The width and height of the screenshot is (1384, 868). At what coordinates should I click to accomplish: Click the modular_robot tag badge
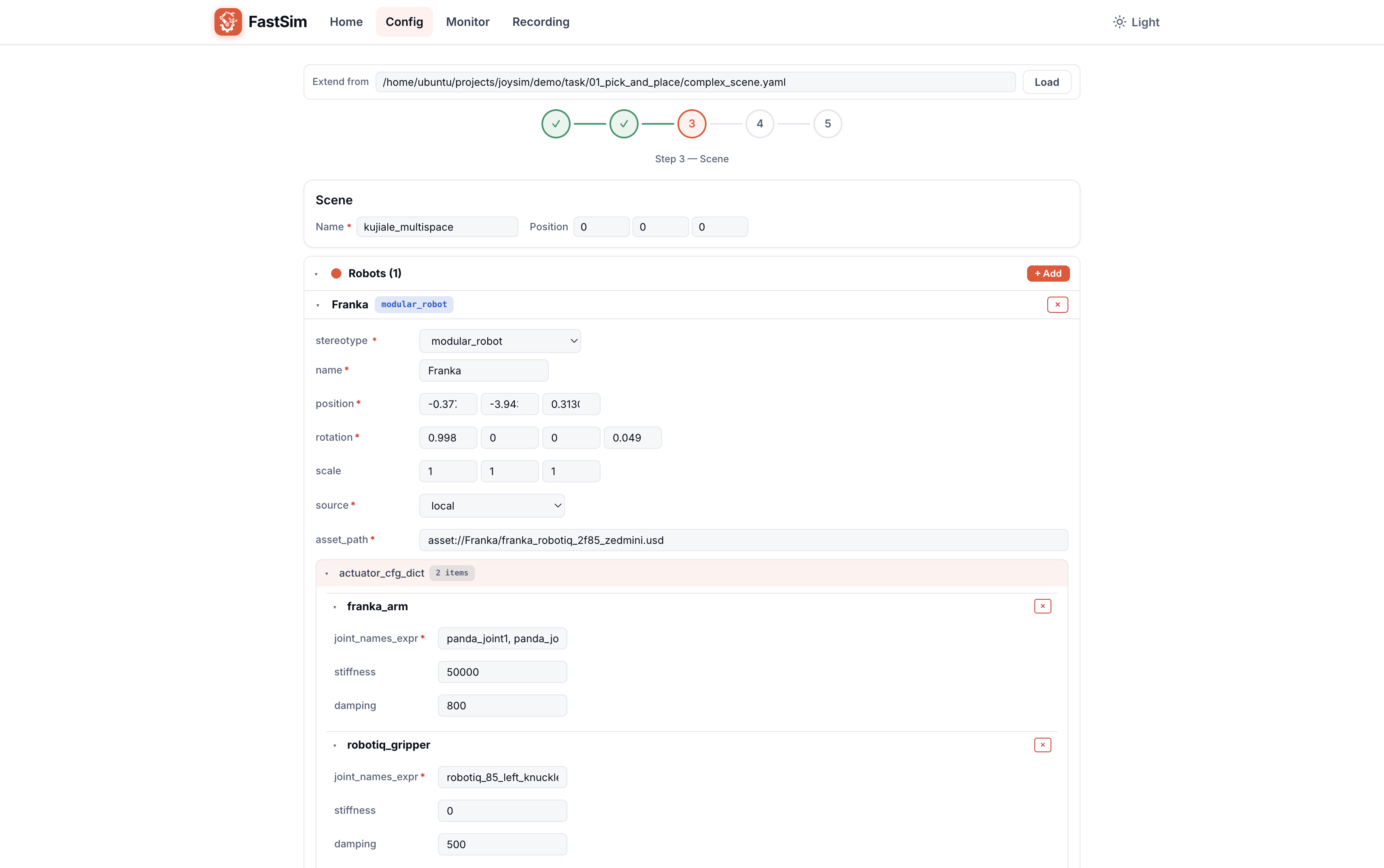tap(414, 304)
